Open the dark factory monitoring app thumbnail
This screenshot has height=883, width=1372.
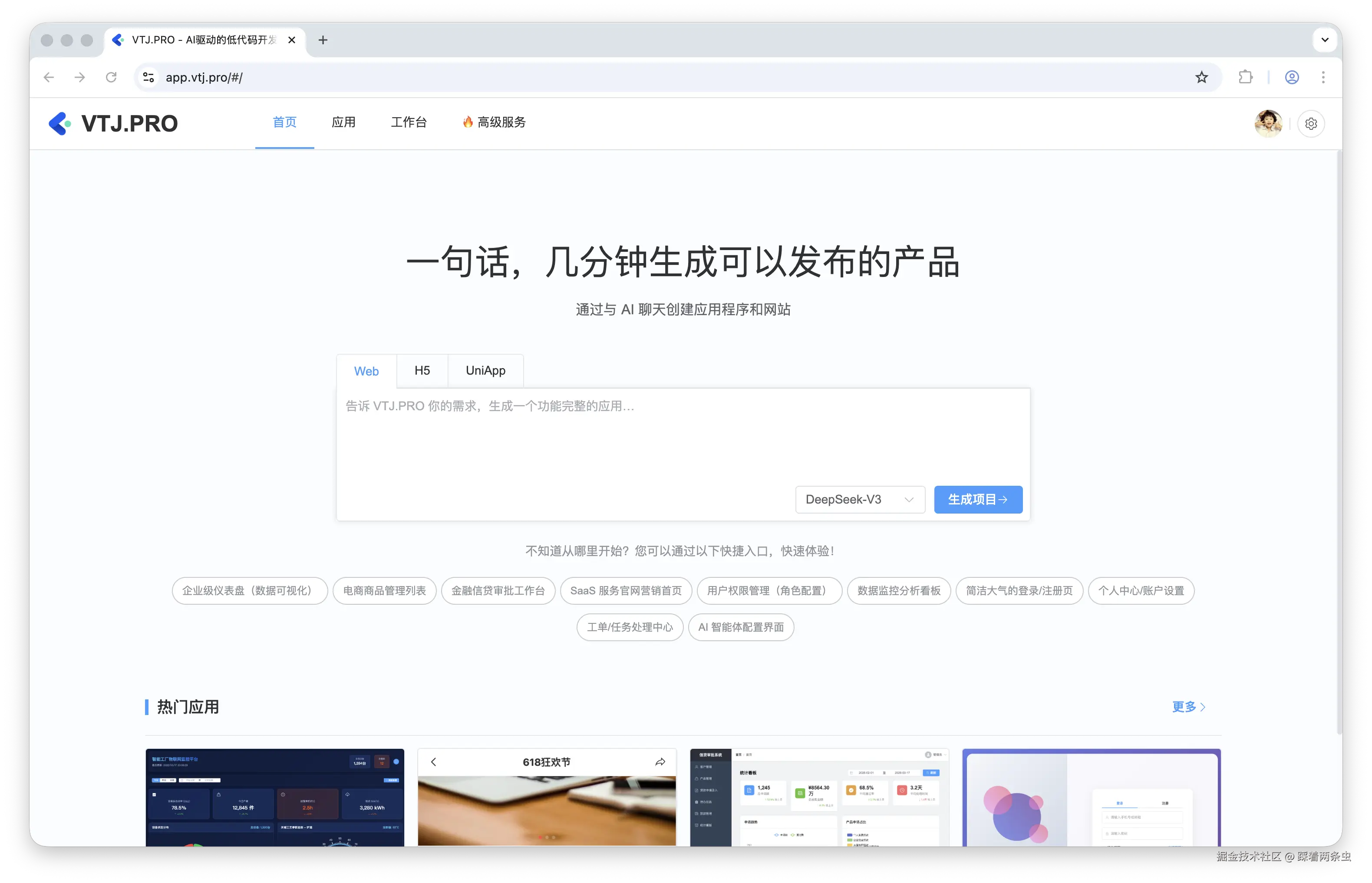click(x=275, y=797)
